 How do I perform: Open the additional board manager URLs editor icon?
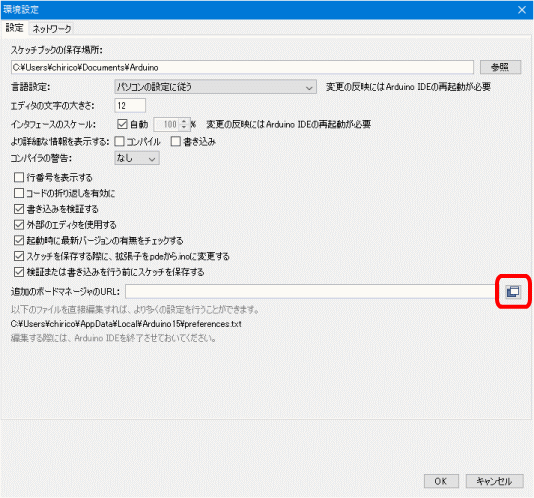coord(513,292)
